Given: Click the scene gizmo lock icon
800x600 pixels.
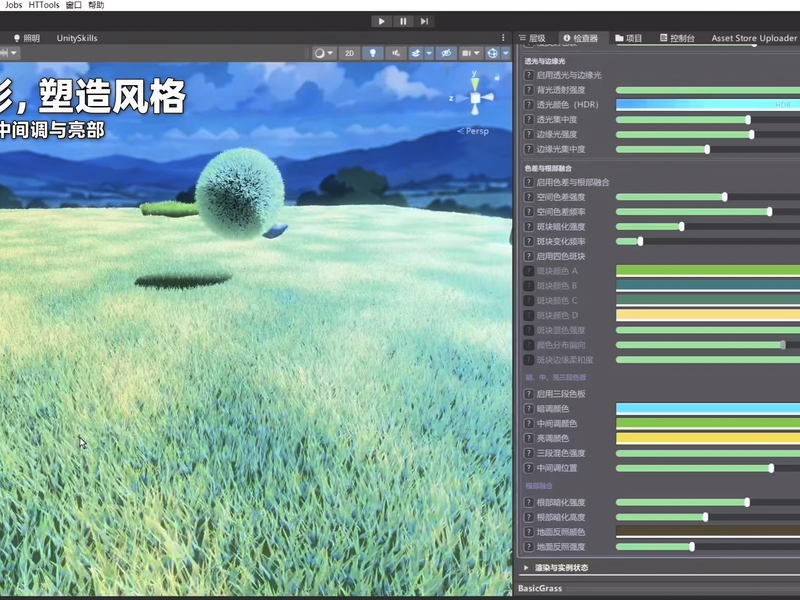Looking at the screenshot, I should [496, 77].
